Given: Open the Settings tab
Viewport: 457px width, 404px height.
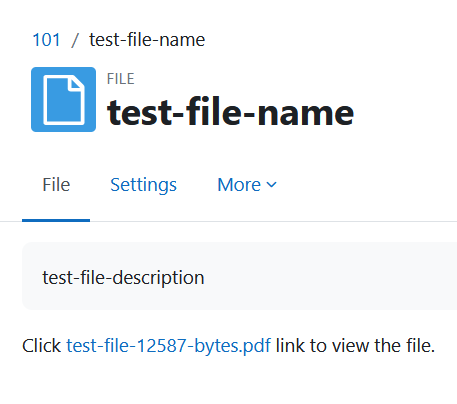Looking at the screenshot, I should tap(143, 185).
